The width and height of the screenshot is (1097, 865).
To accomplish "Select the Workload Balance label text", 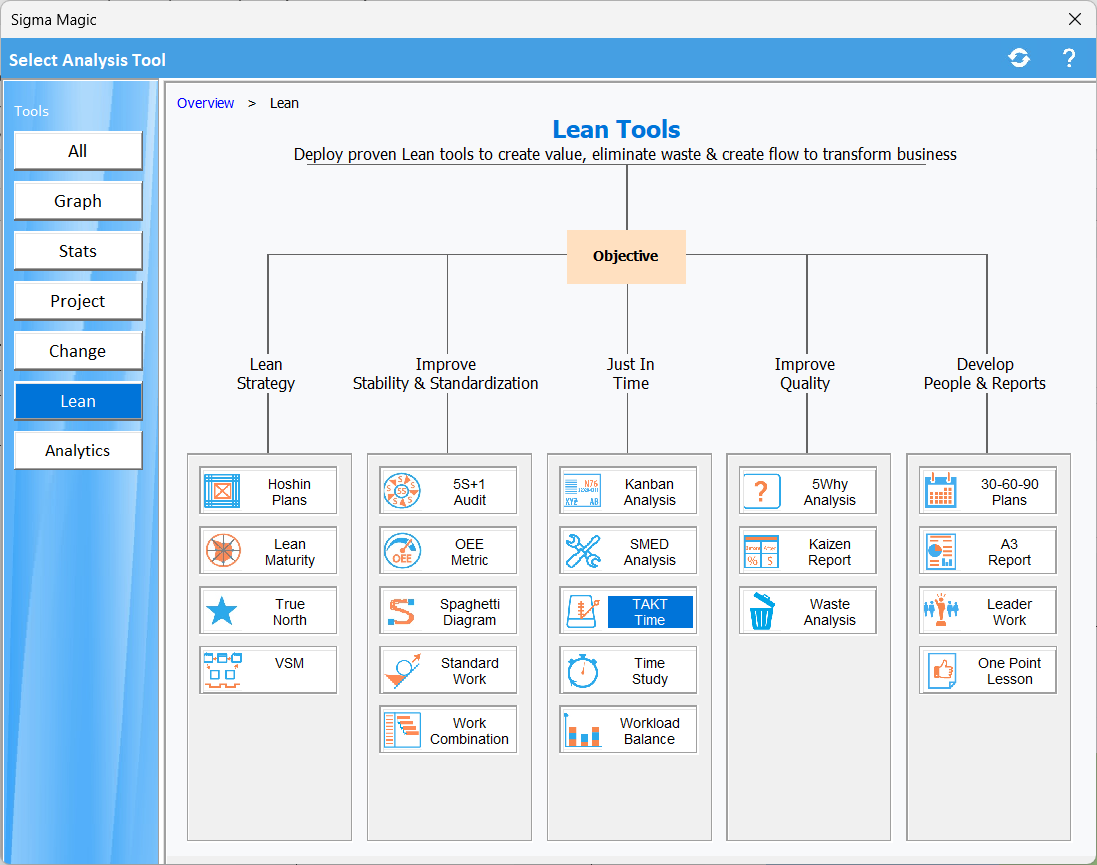I will 649,731.
